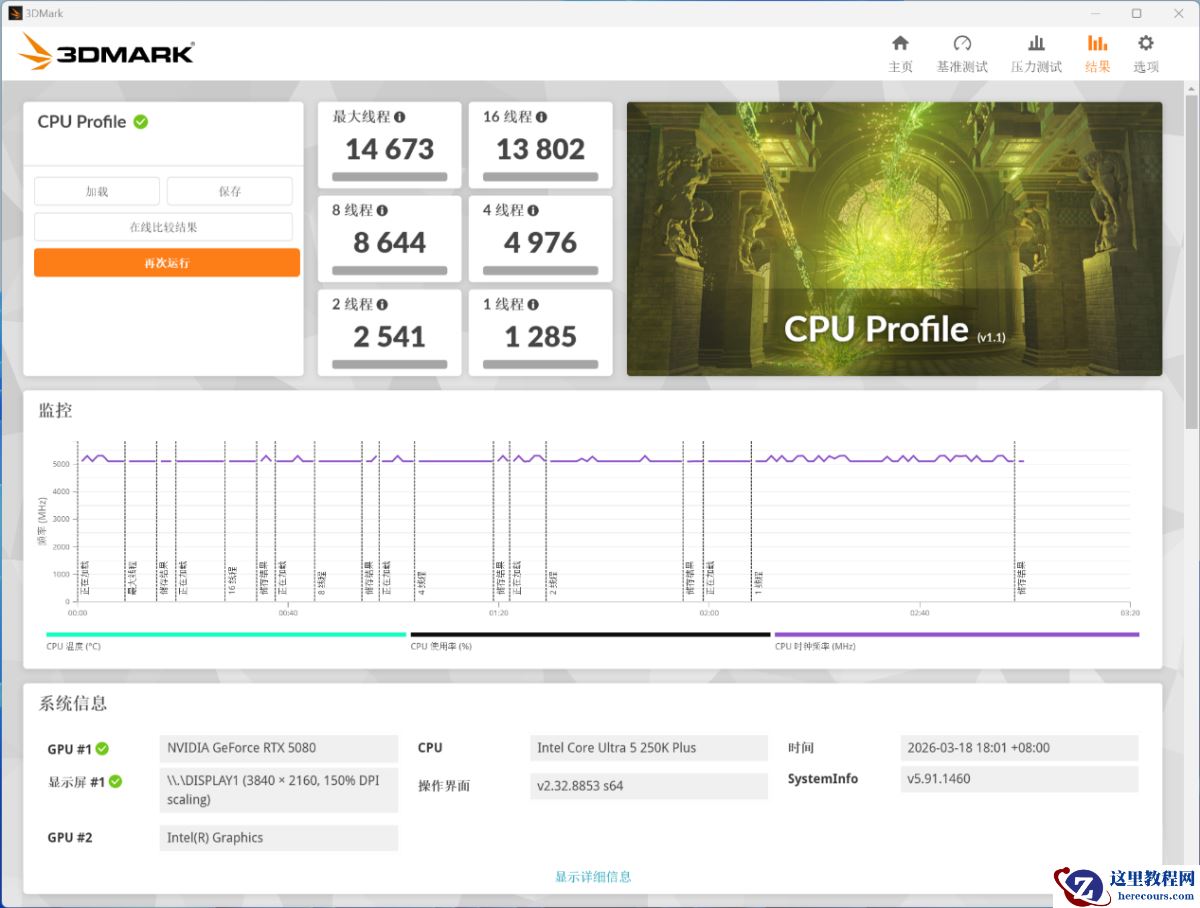Click the info icon beside 2 线程
This screenshot has height=908, width=1200.
click(x=382, y=305)
